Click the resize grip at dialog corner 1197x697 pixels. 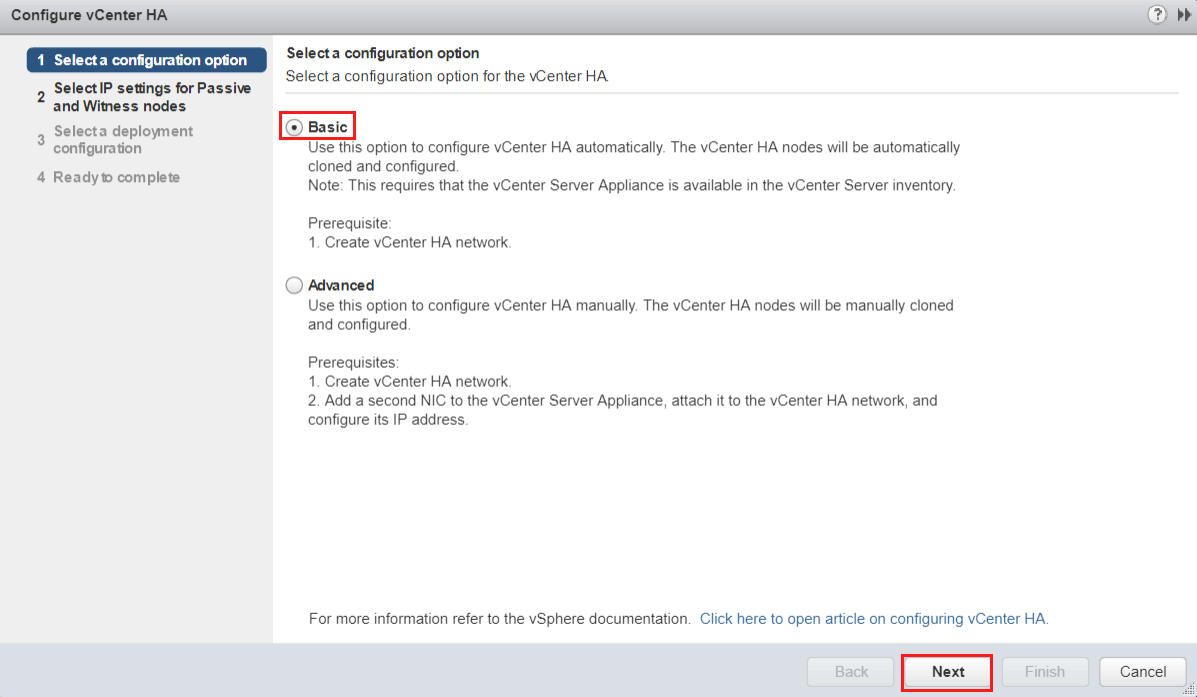1189,690
